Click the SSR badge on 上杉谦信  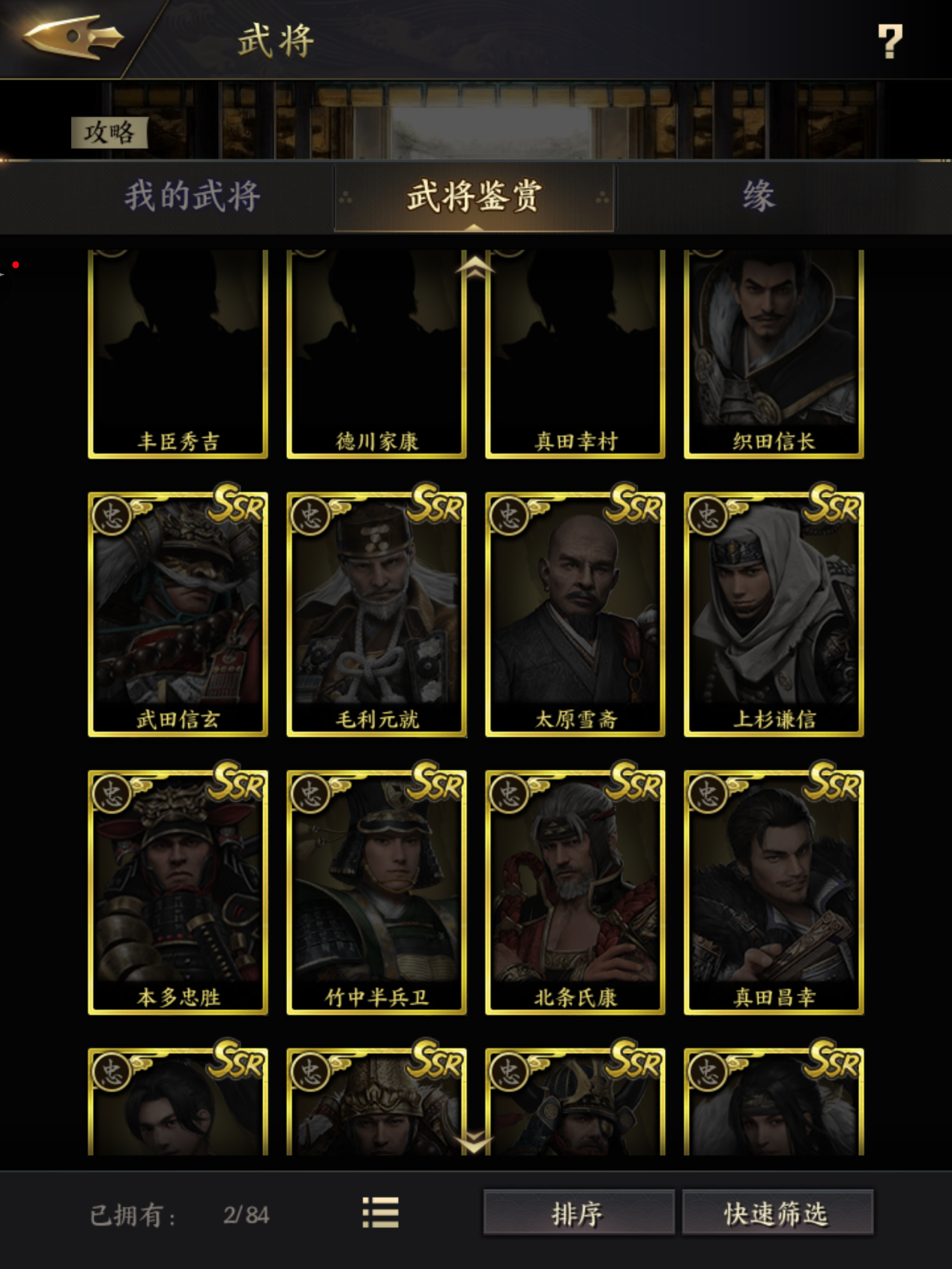pyautogui.click(x=833, y=504)
